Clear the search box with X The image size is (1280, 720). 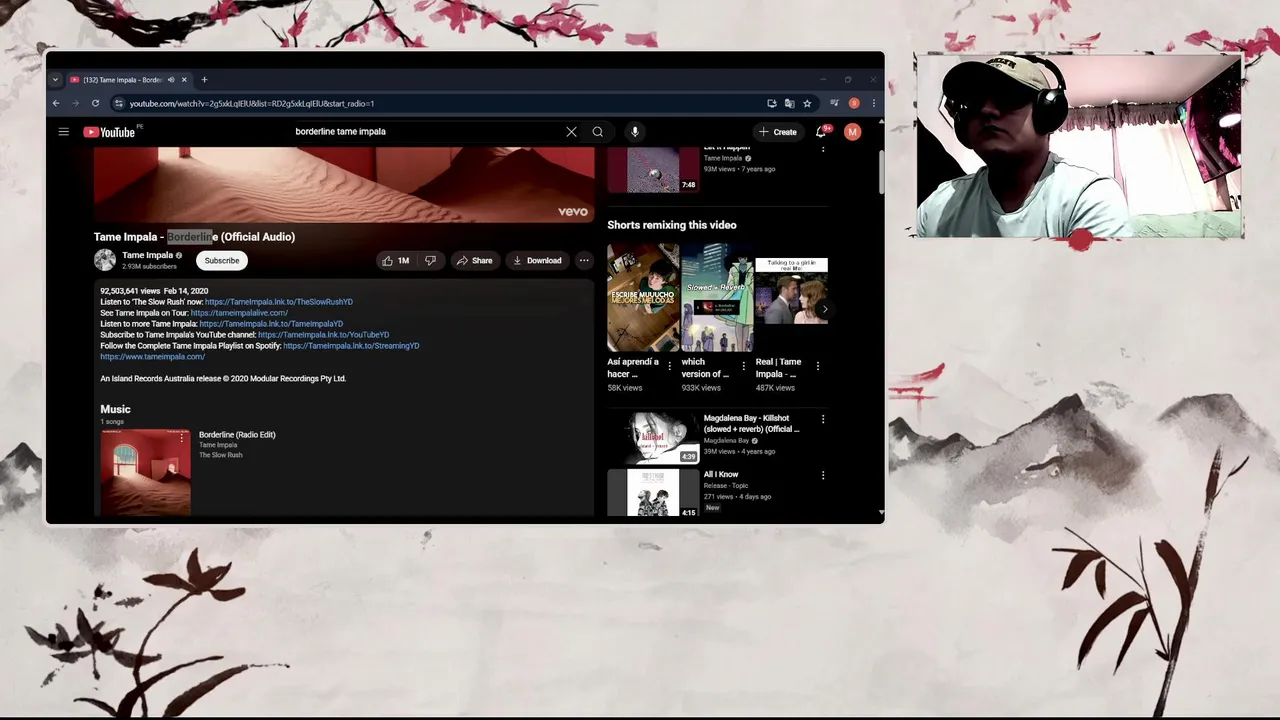571,132
